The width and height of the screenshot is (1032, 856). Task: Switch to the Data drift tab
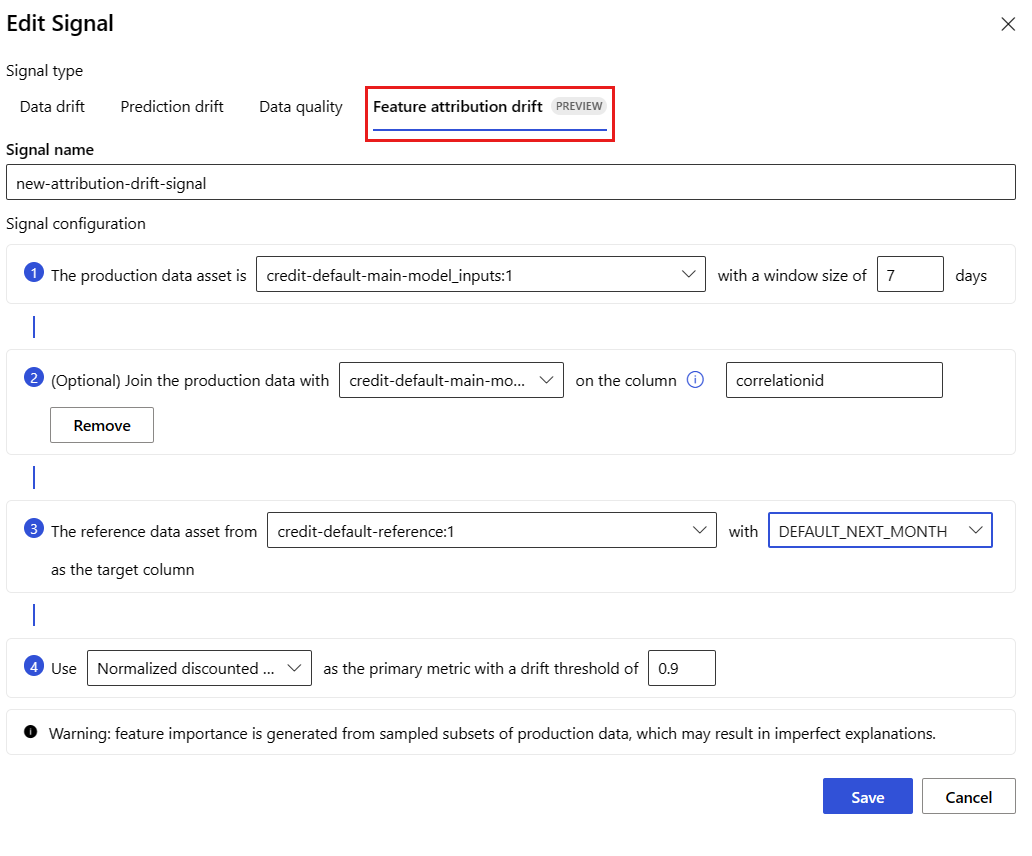pyautogui.click(x=52, y=107)
